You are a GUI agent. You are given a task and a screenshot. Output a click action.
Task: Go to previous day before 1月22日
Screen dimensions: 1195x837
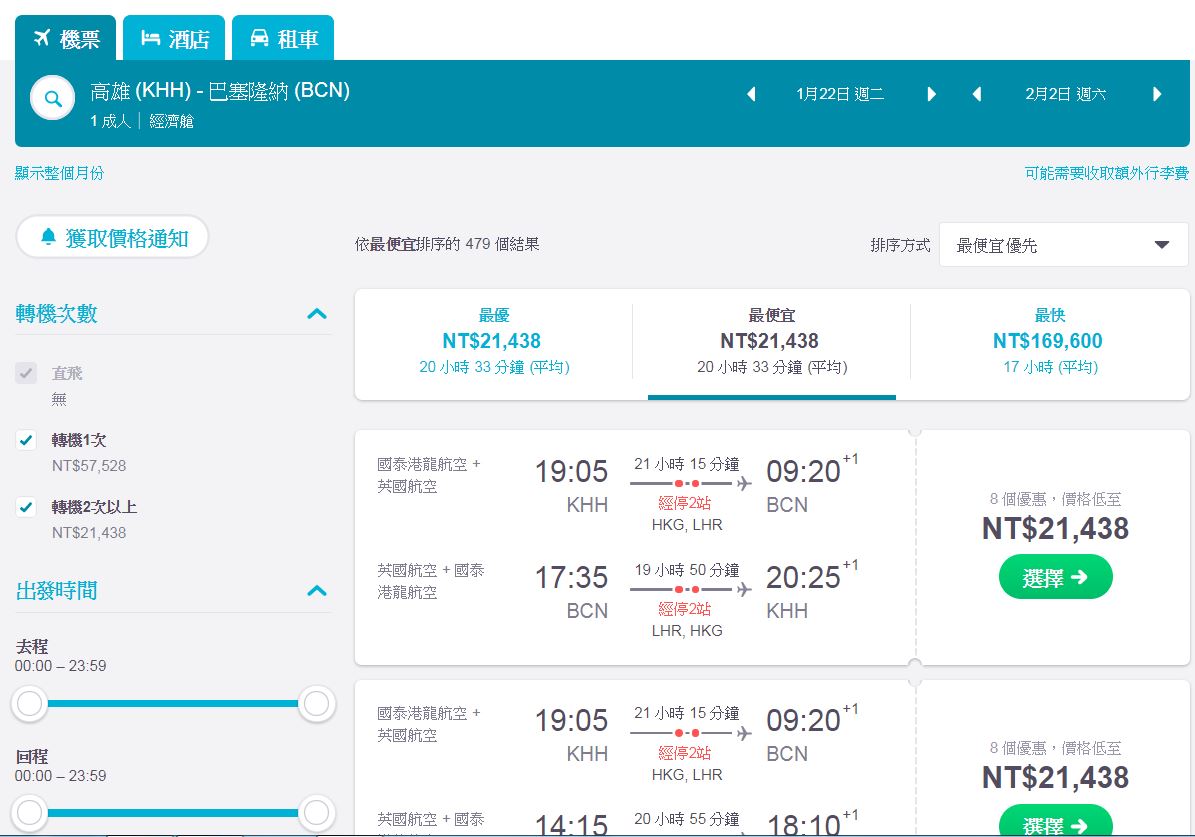coord(751,94)
